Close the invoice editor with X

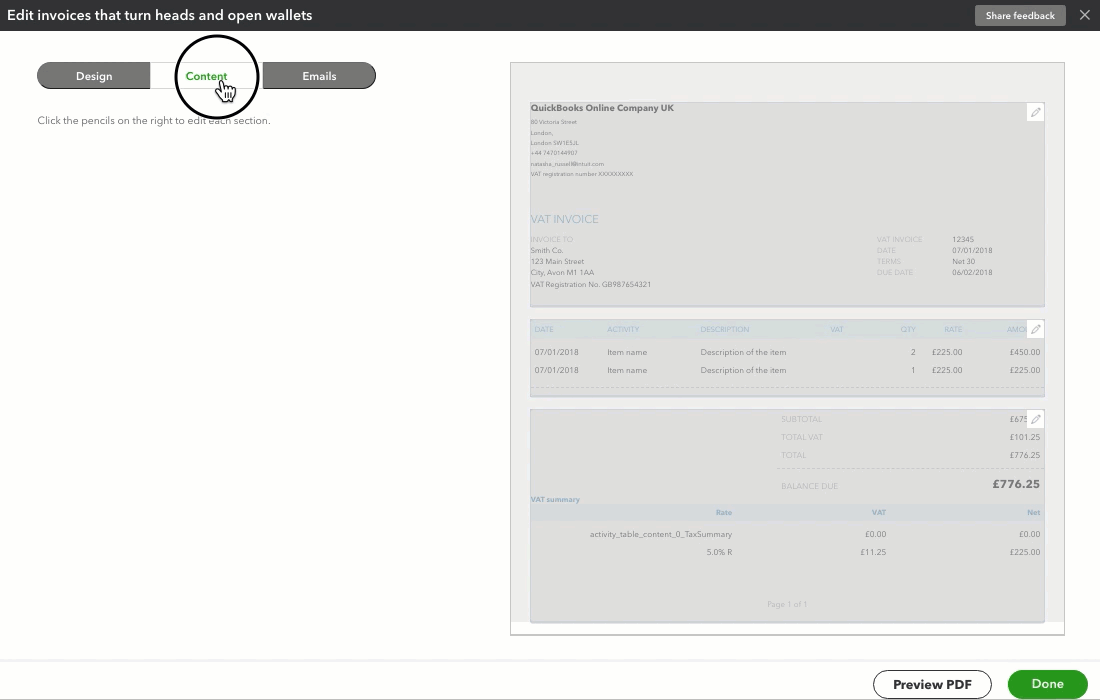(1085, 15)
